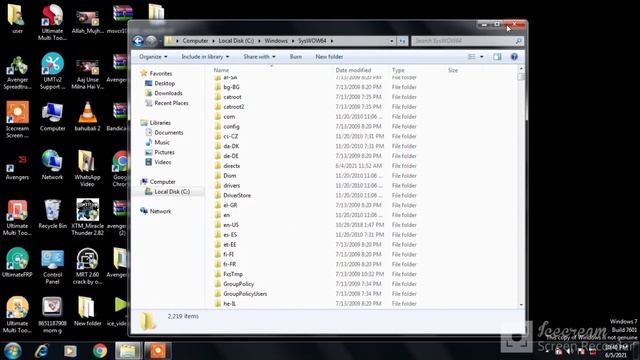Select the UltimateFRP desktop icon
This screenshot has height=360, width=640.
pos(17,262)
